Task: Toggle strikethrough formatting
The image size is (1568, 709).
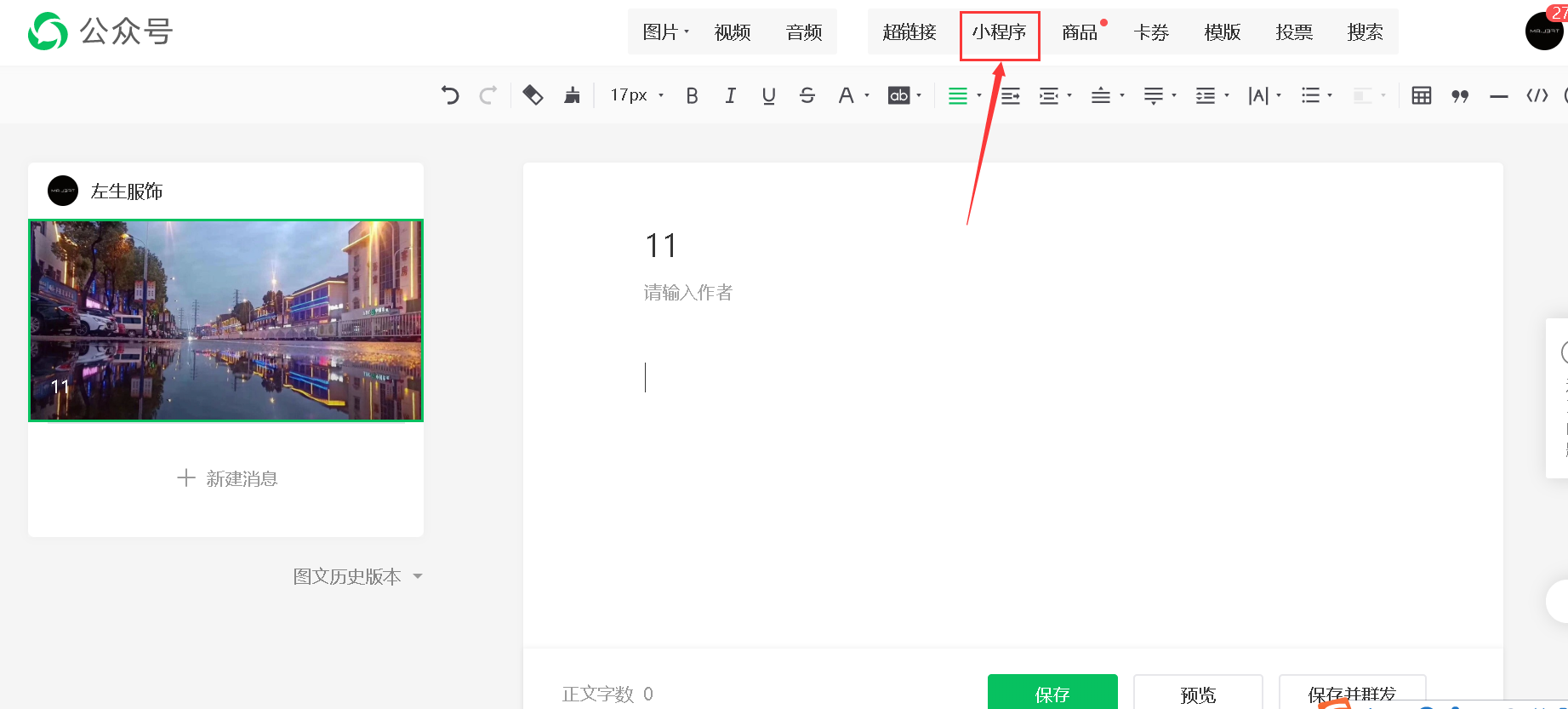Action: [x=807, y=95]
